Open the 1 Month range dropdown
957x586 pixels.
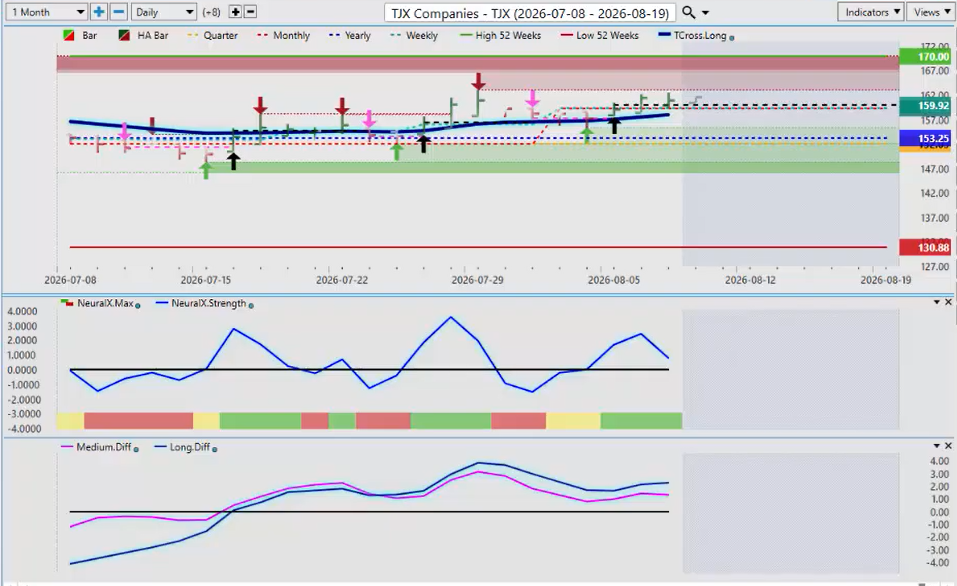(x=46, y=12)
